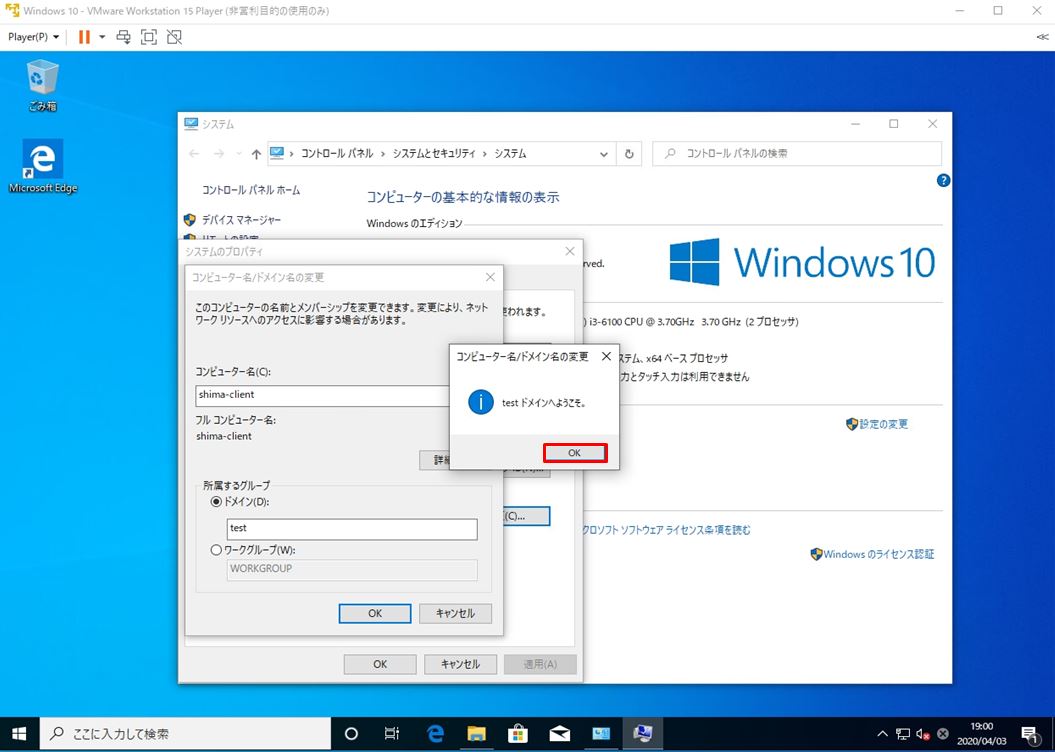
Task: Show hidden system tray icons
Action: pyautogui.click(x=883, y=734)
